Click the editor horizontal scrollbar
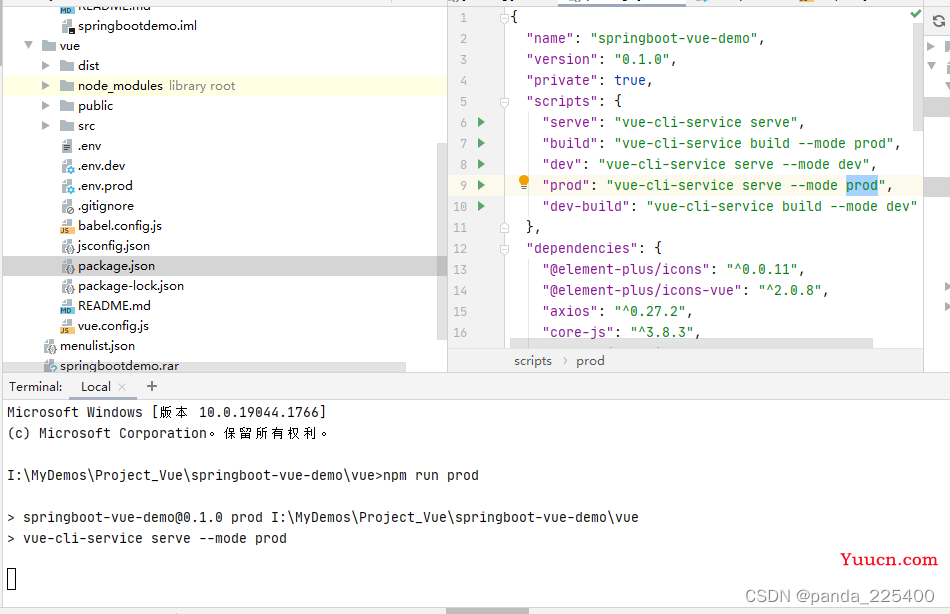The width and height of the screenshot is (950, 614). 691,343
